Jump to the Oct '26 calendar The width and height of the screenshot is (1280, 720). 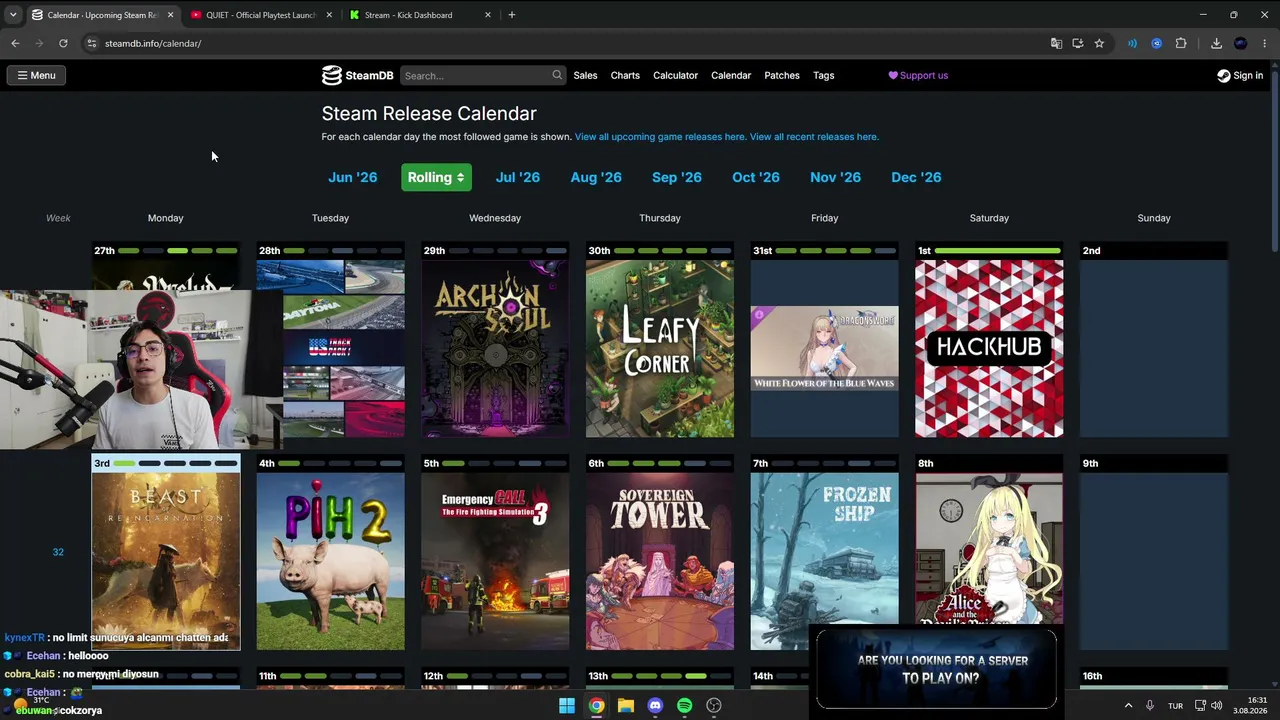click(x=756, y=177)
